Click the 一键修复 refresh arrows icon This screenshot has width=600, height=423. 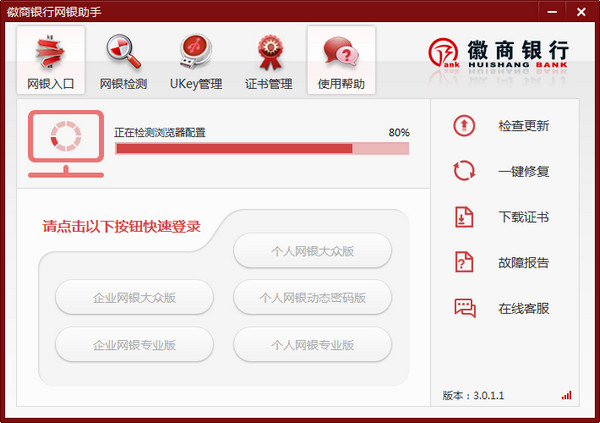464,171
